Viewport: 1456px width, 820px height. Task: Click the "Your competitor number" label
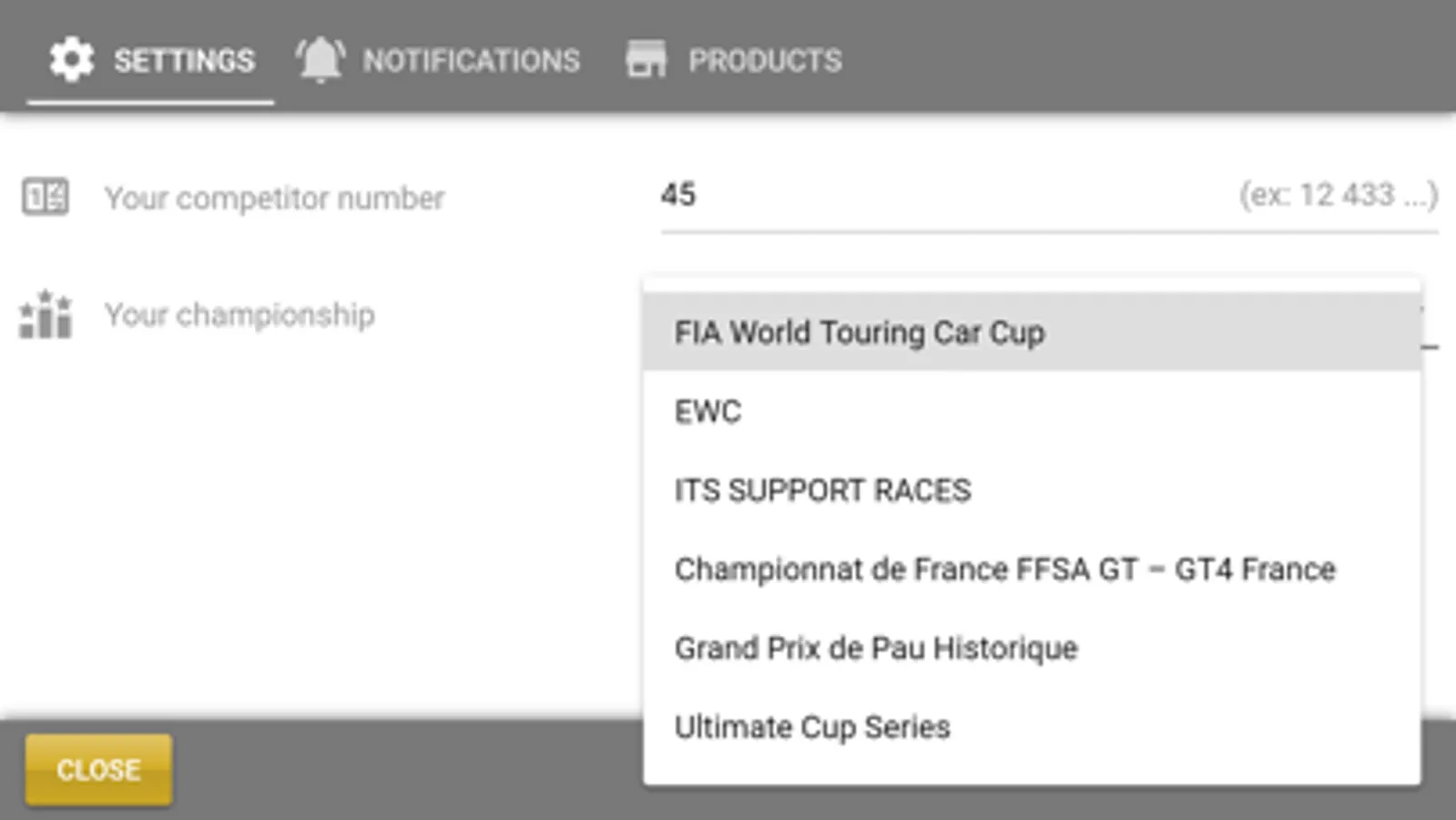(274, 198)
